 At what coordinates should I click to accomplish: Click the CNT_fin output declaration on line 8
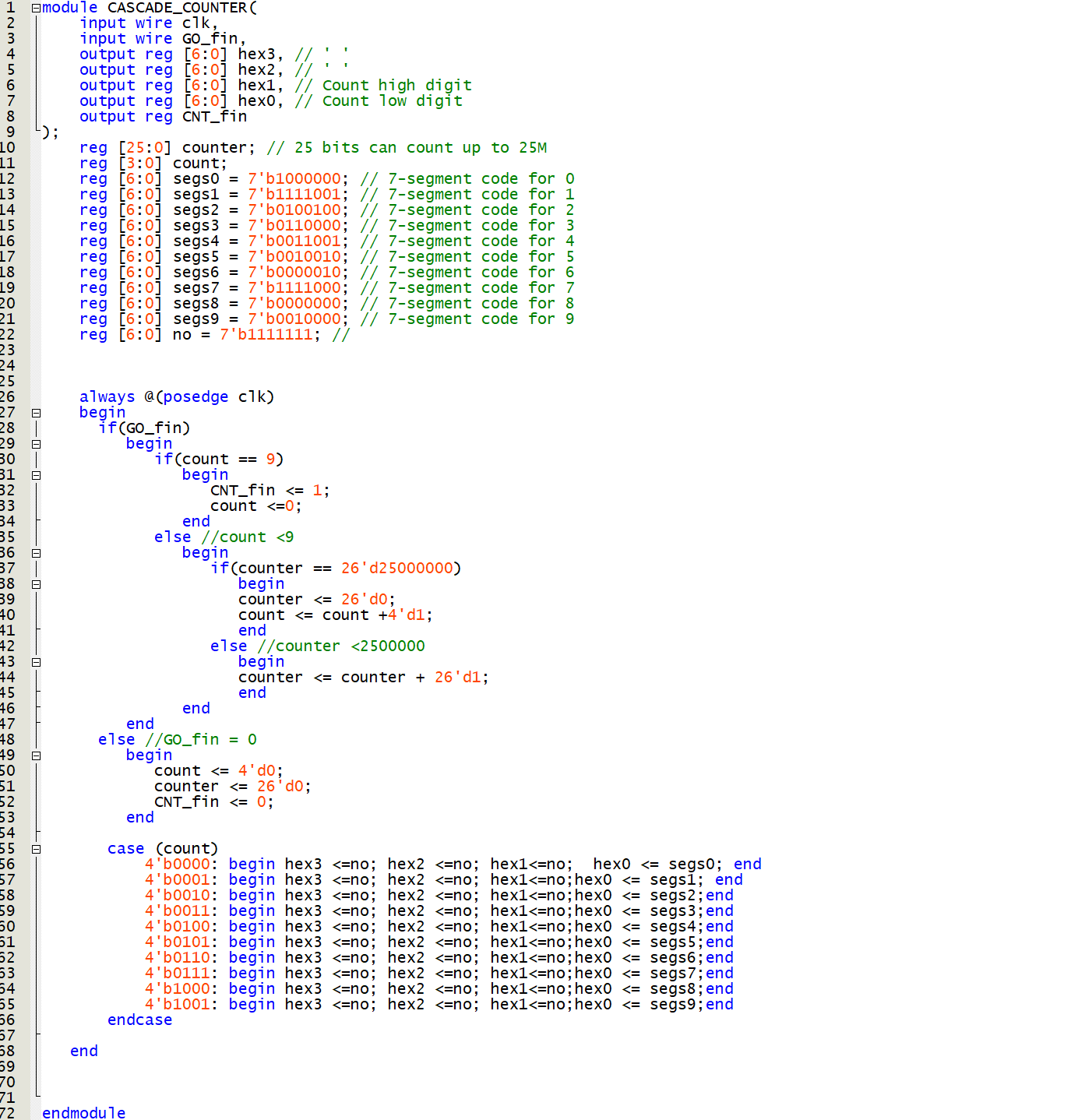[164, 116]
